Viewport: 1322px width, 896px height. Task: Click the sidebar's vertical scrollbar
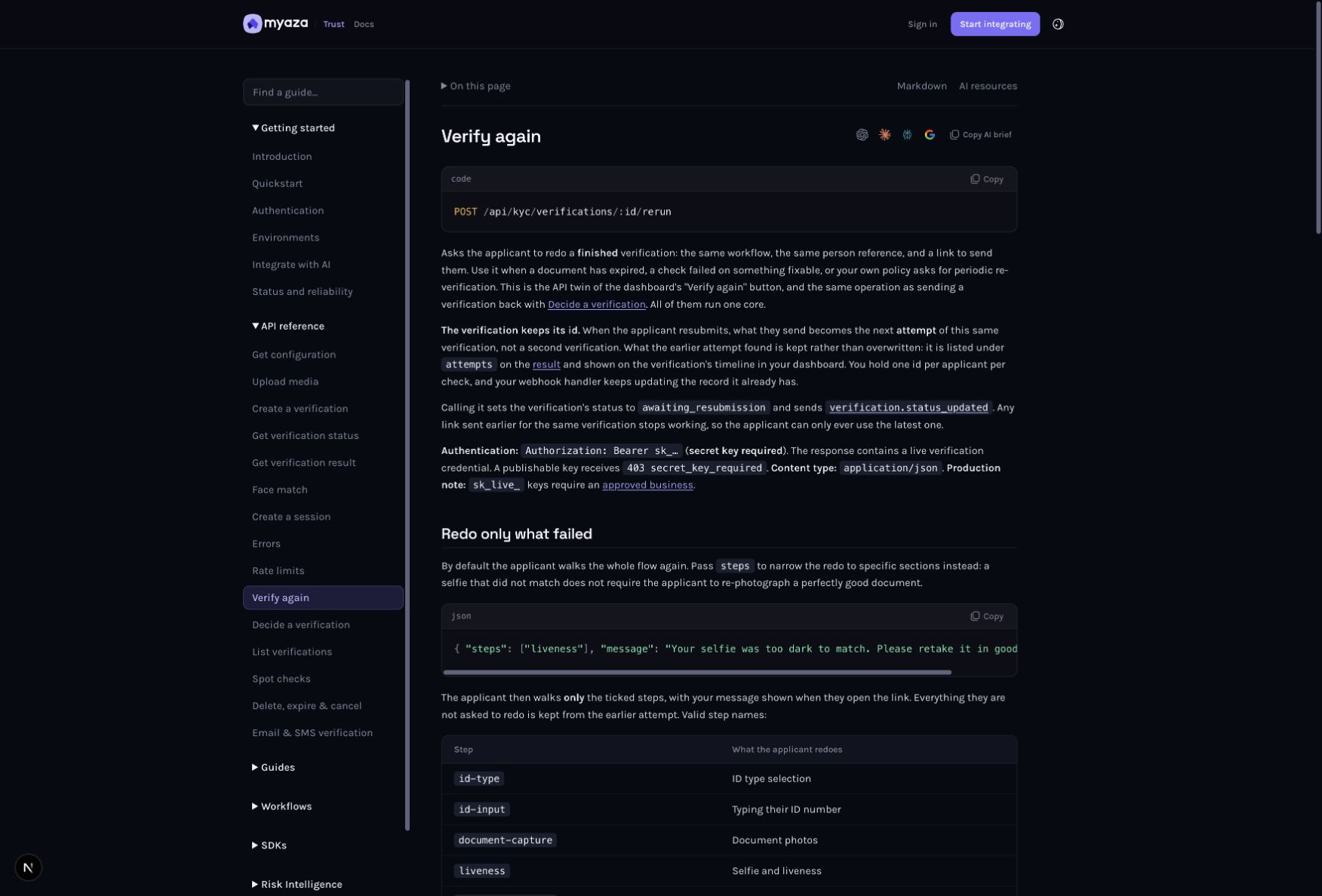tap(407, 456)
